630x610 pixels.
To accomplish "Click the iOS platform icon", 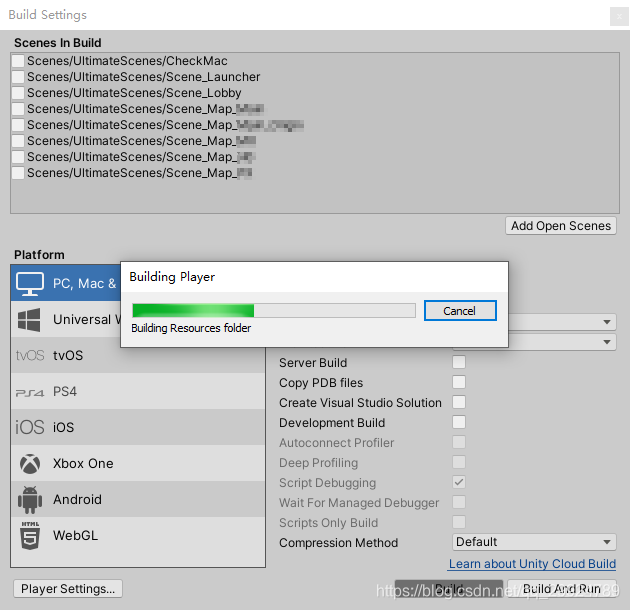I will click(30, 427).
